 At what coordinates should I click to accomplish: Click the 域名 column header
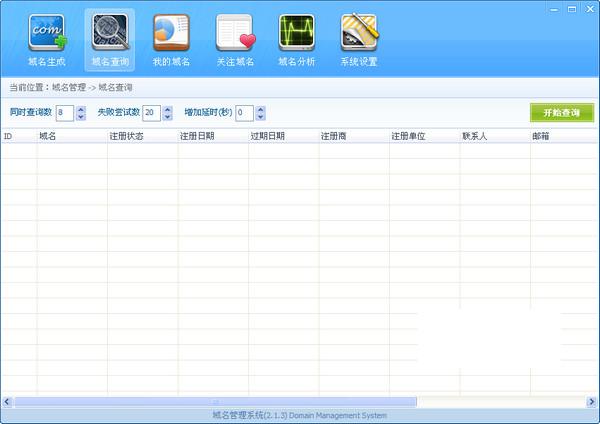(x=70, y=135)
